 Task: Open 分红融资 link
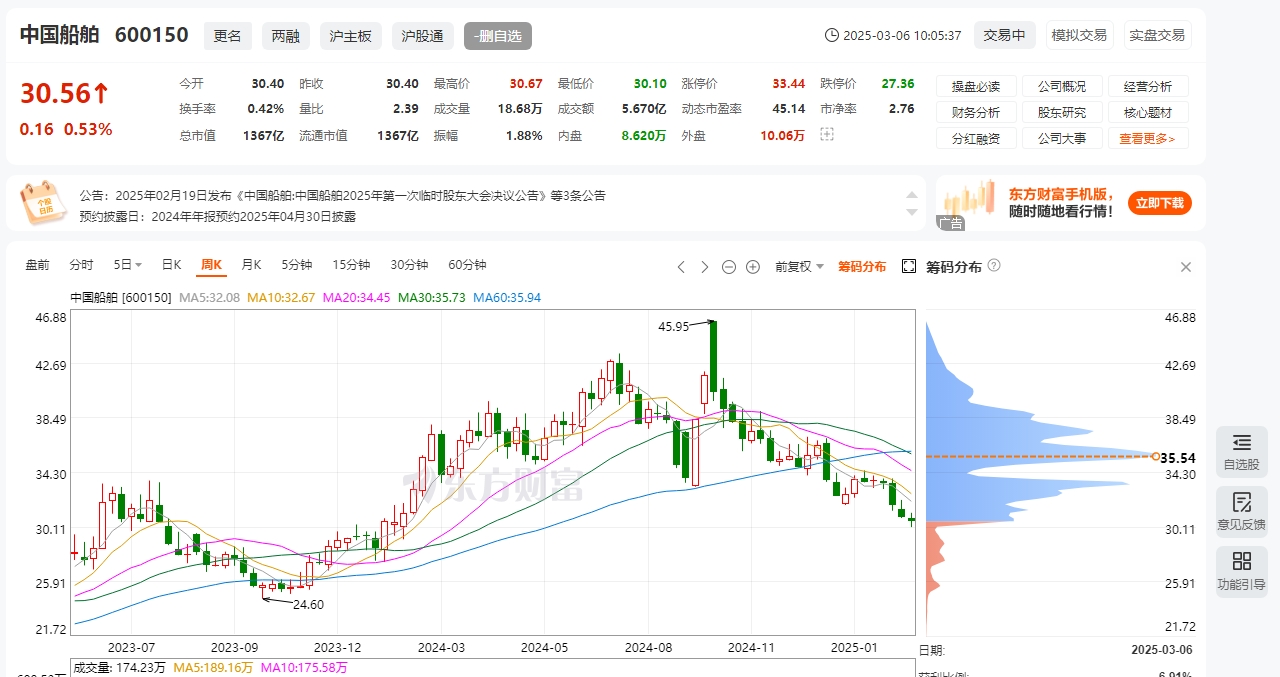[976, 139]
